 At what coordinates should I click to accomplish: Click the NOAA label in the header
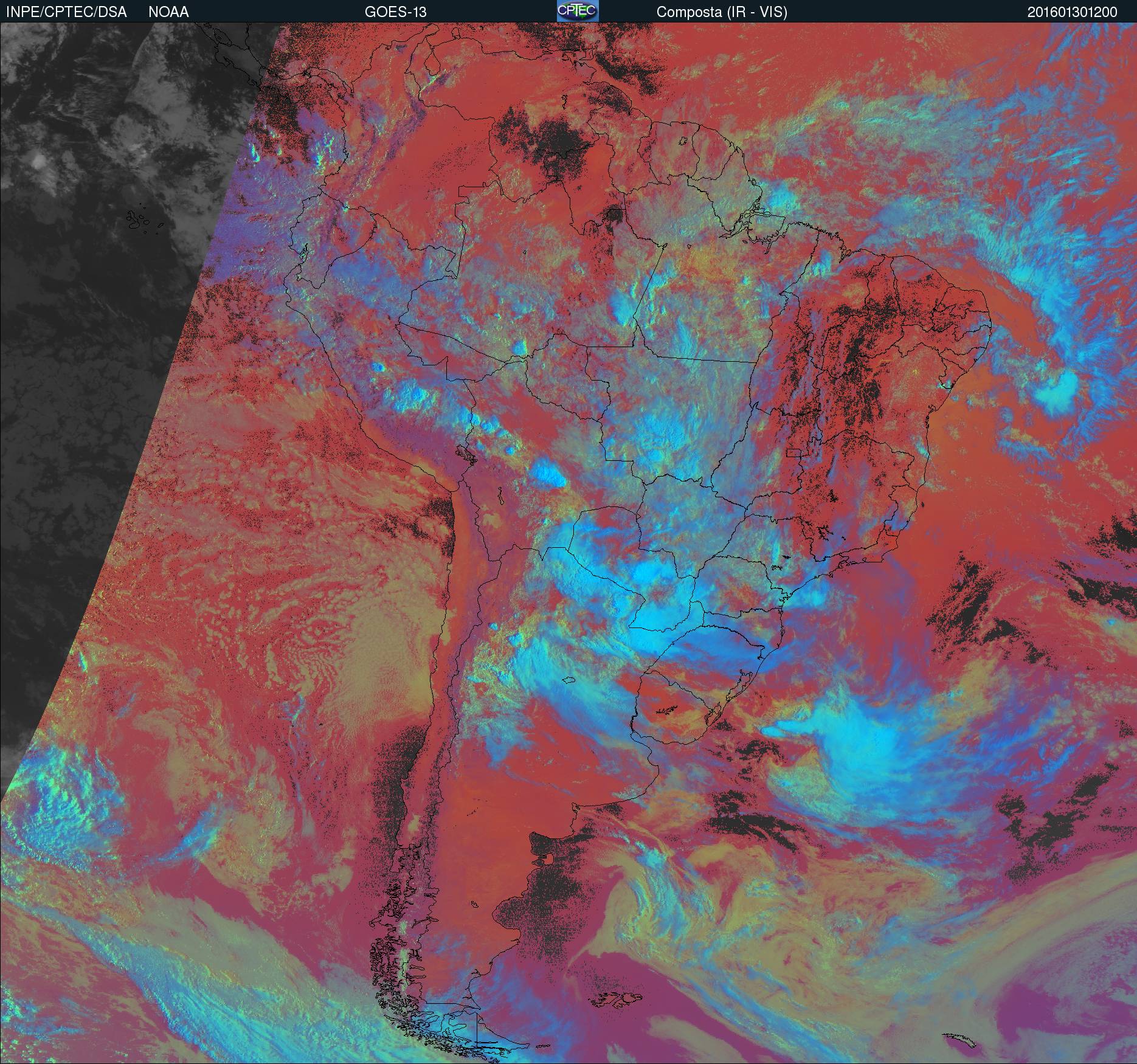point(168,12)
